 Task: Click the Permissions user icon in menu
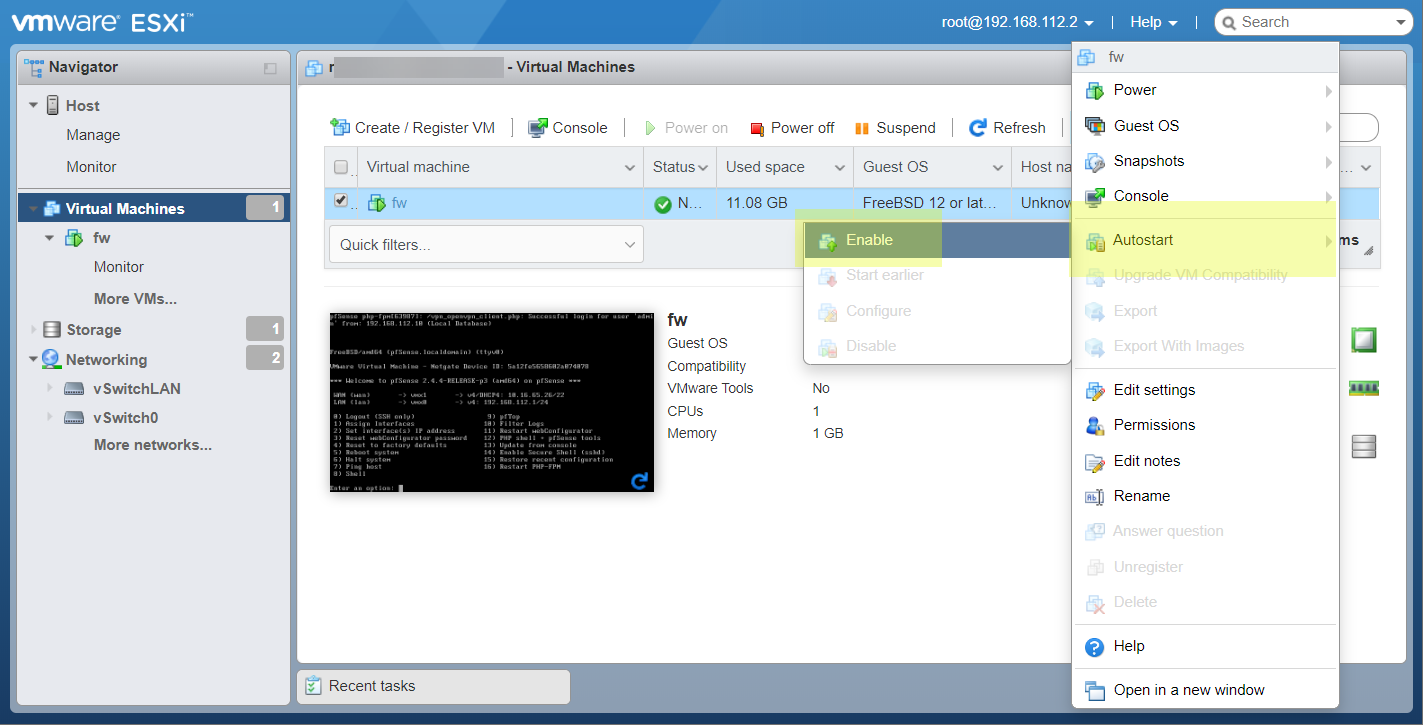[x=1095, y=425]
